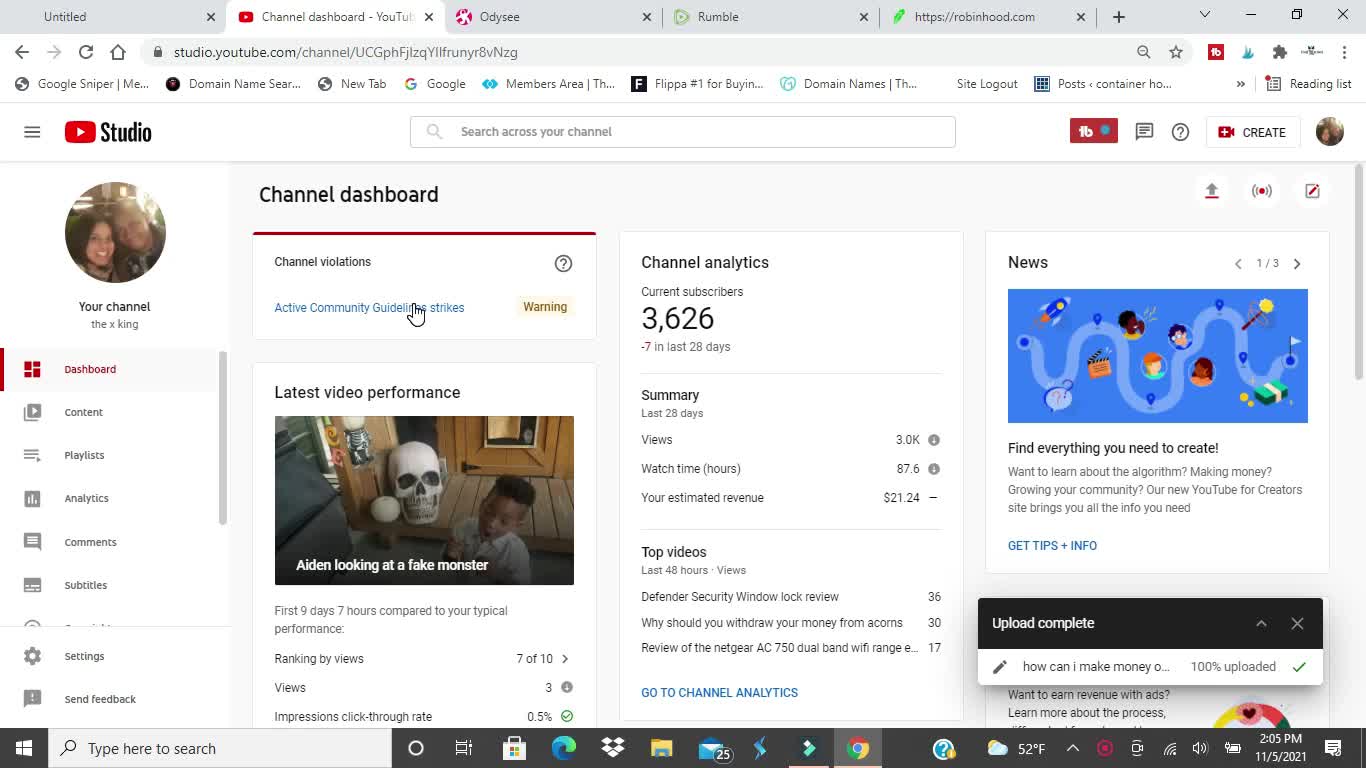Open the account avatar menu

(x=1330, y=132)
